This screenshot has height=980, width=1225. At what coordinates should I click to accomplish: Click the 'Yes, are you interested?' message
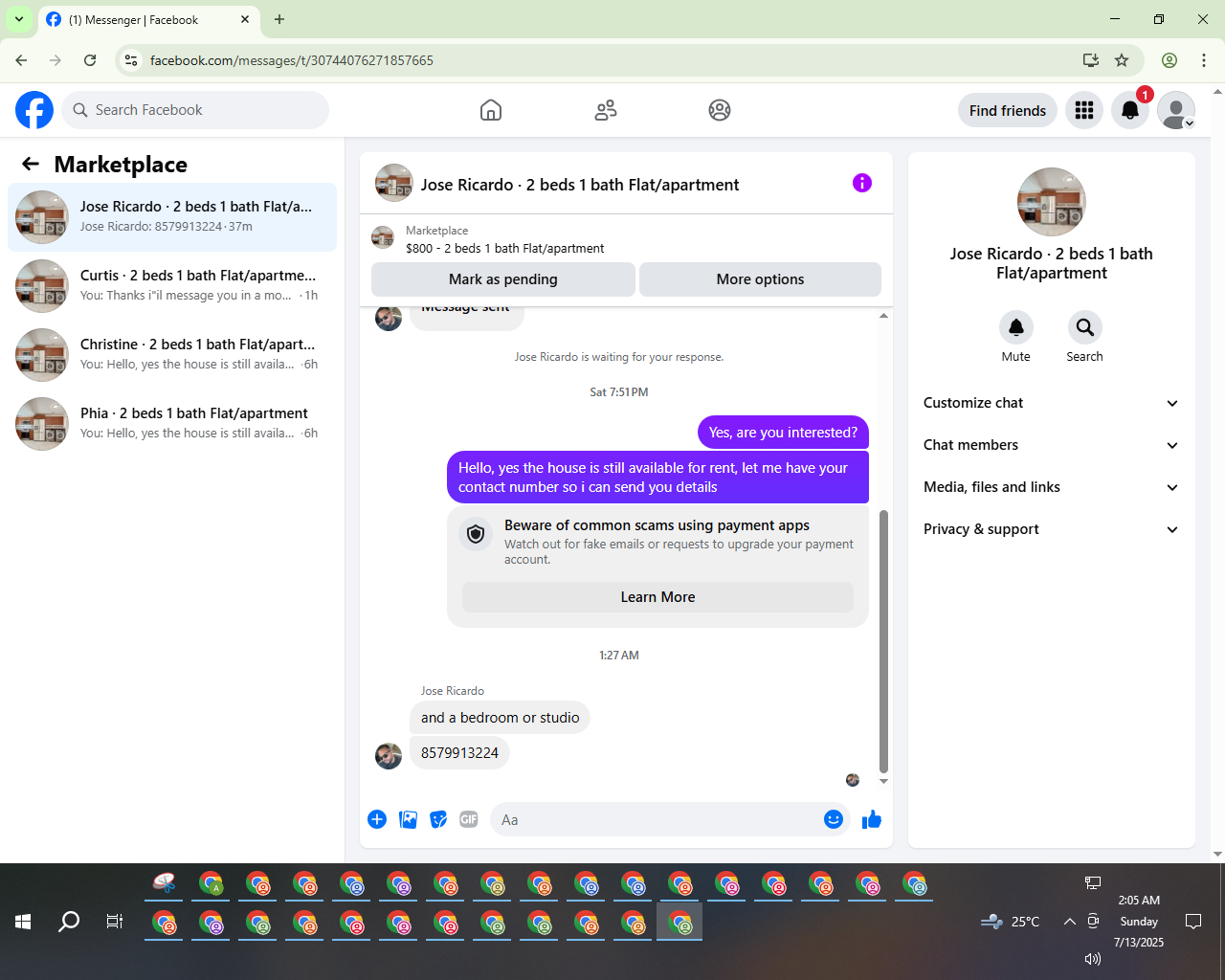pyautogui.click(x=783, y=433)
